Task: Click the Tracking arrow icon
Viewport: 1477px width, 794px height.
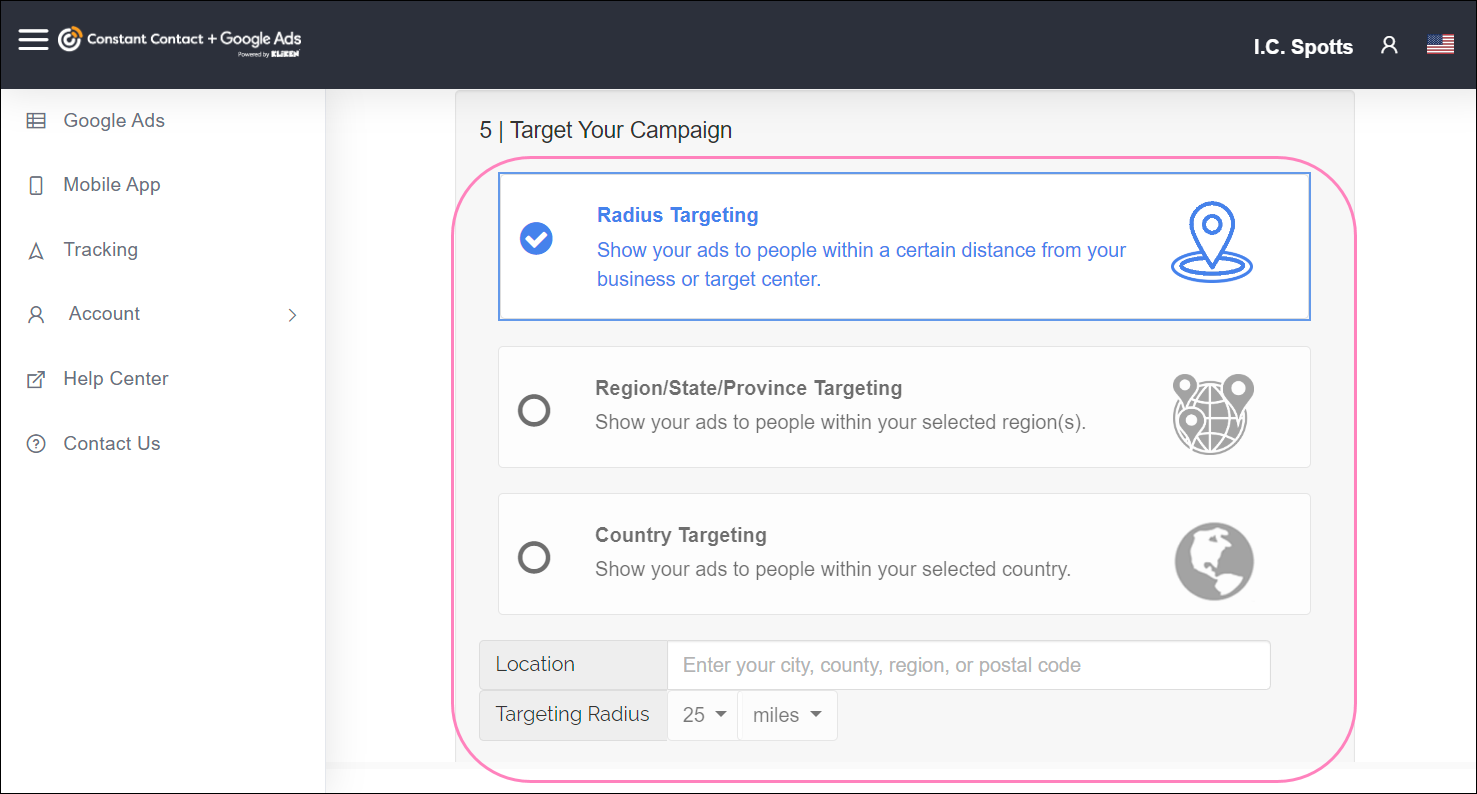Action: (x=36, y=251)
